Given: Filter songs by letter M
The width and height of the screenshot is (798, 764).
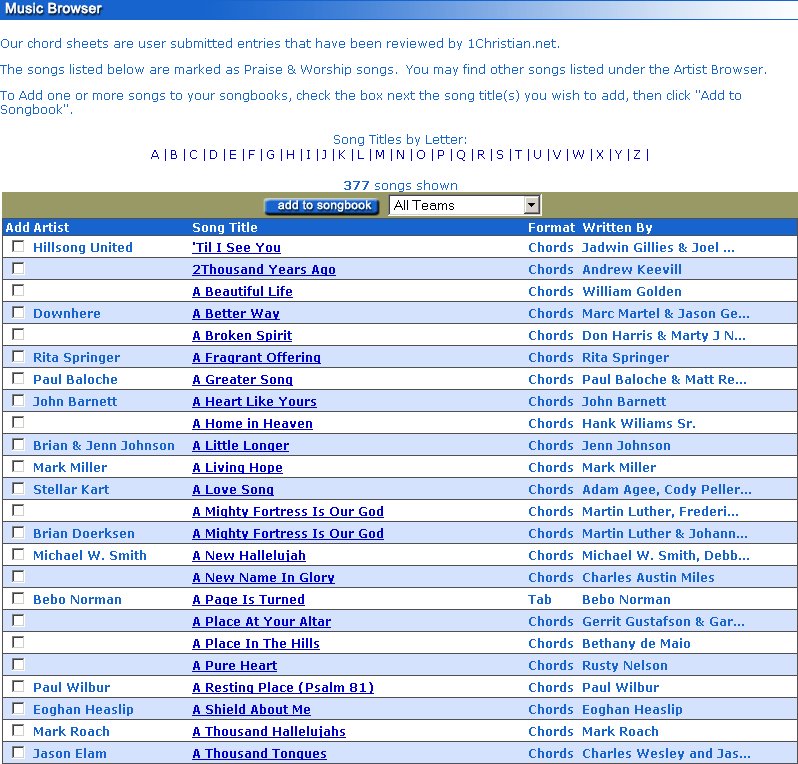Looking at the screenshot, I should click(x=380, y=155).
